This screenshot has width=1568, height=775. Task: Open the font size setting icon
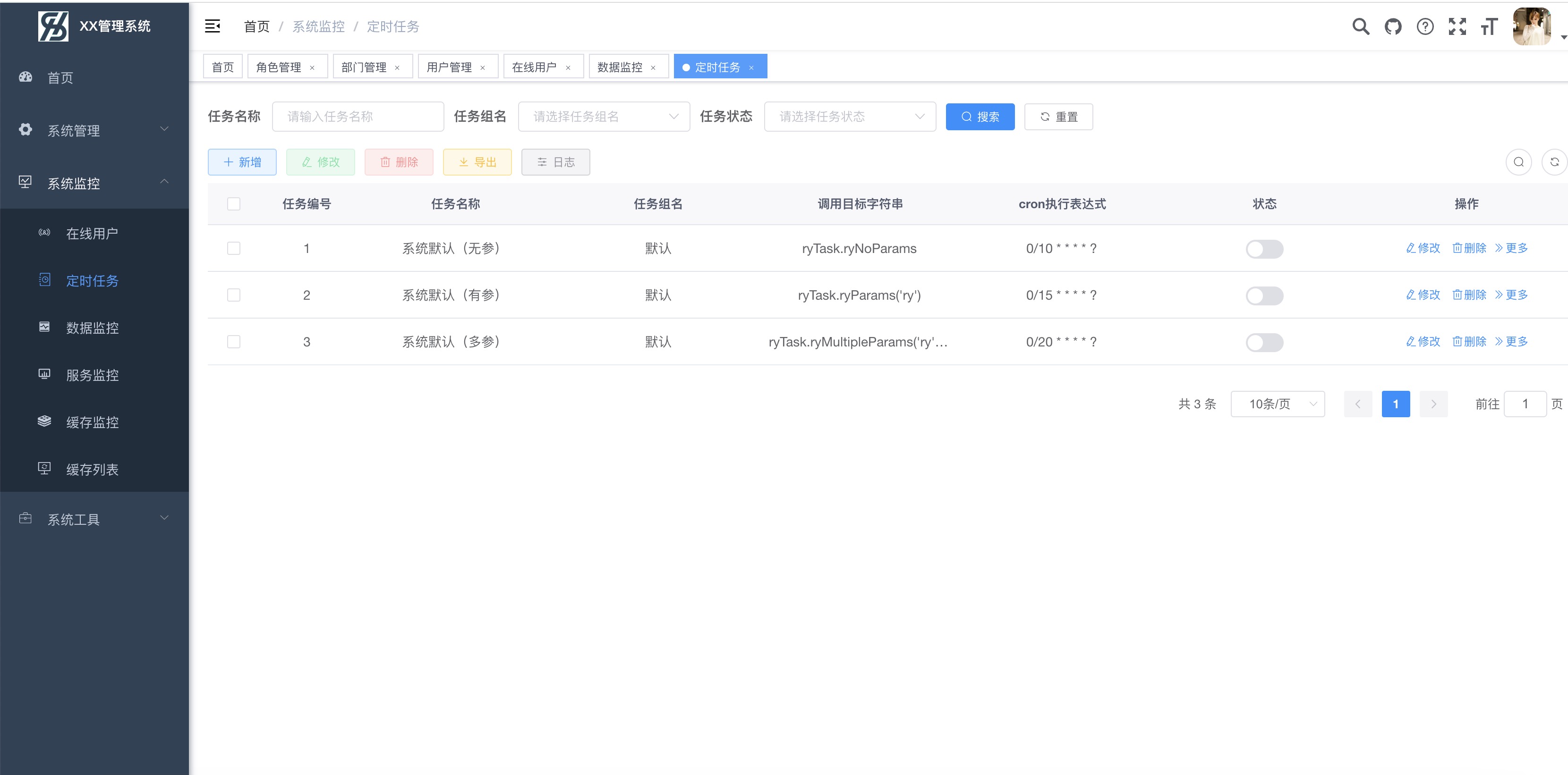tap(1489, 26)
